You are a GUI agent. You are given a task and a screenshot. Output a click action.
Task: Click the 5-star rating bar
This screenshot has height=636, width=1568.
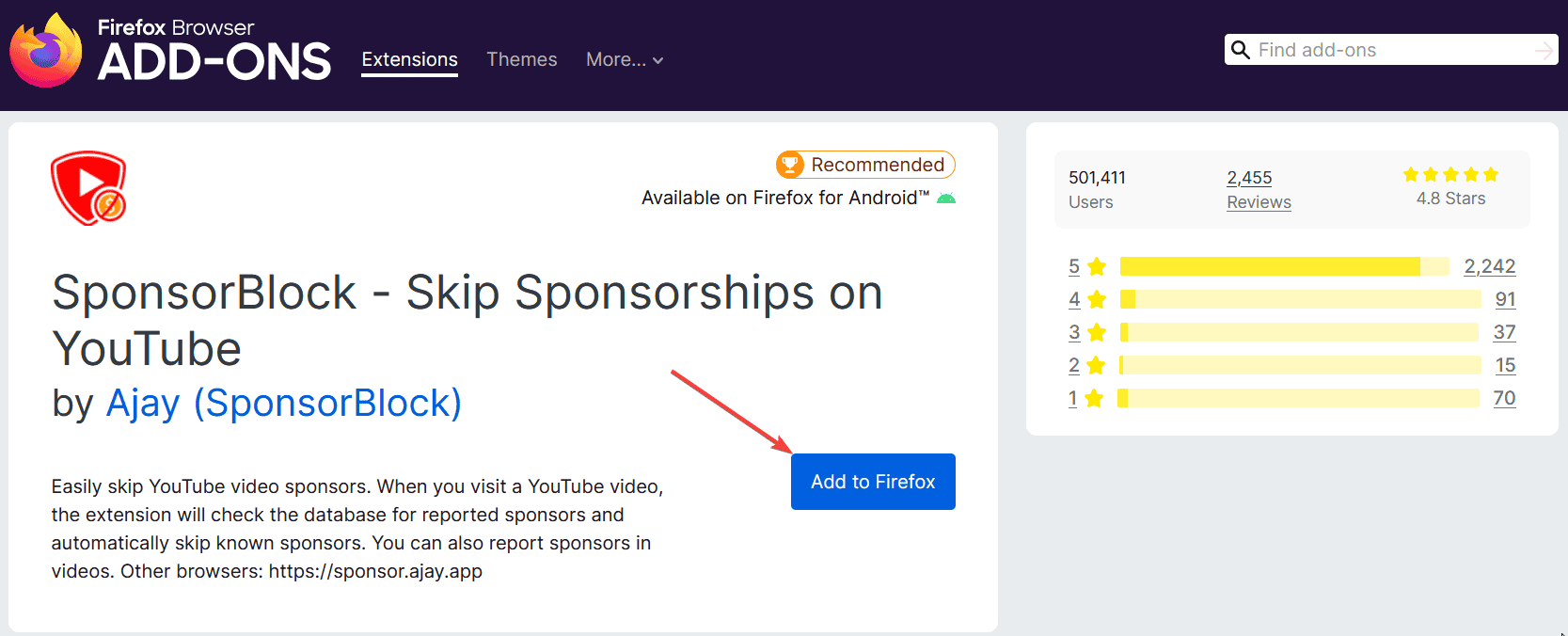tap(1285, 266)
